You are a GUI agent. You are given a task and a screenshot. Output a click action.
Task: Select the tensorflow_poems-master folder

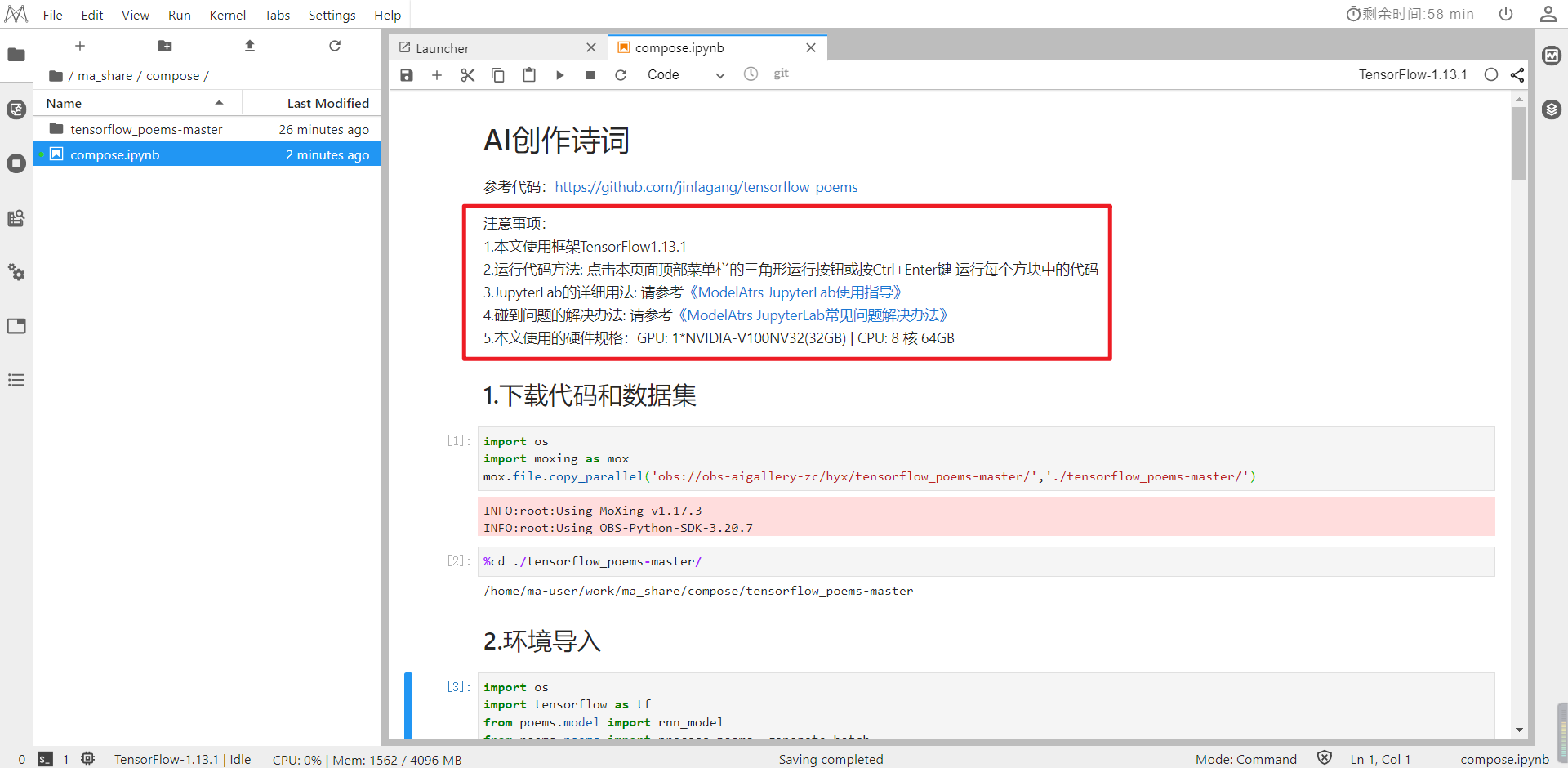pyautogui.click(x=207, y=129)
